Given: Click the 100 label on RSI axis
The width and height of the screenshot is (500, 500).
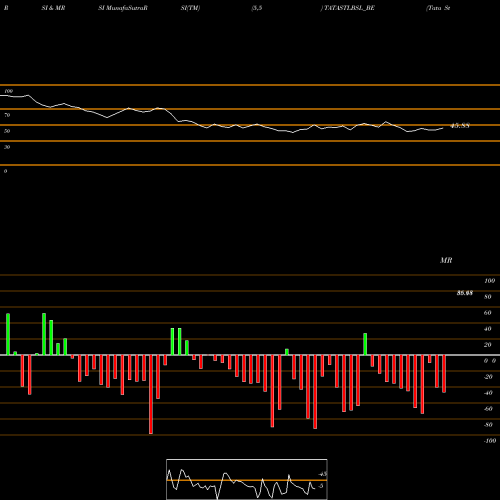Looking at the screenshot, I should pos(9,91).
